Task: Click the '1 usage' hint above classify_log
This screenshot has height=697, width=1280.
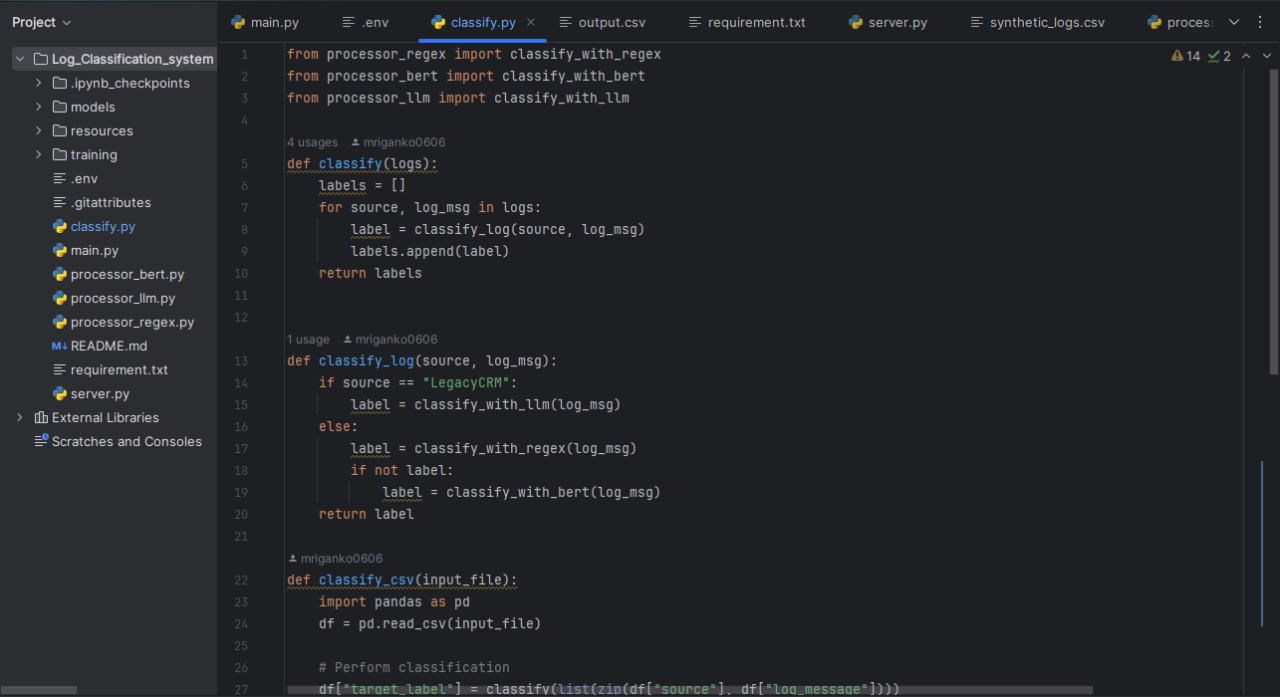Action: [x=308, y=339]
